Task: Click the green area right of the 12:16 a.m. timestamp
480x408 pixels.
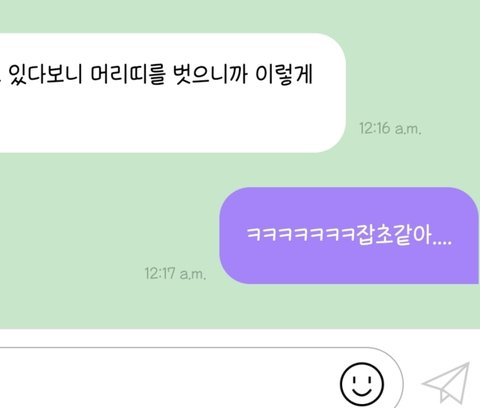Action: coord(450,128)
